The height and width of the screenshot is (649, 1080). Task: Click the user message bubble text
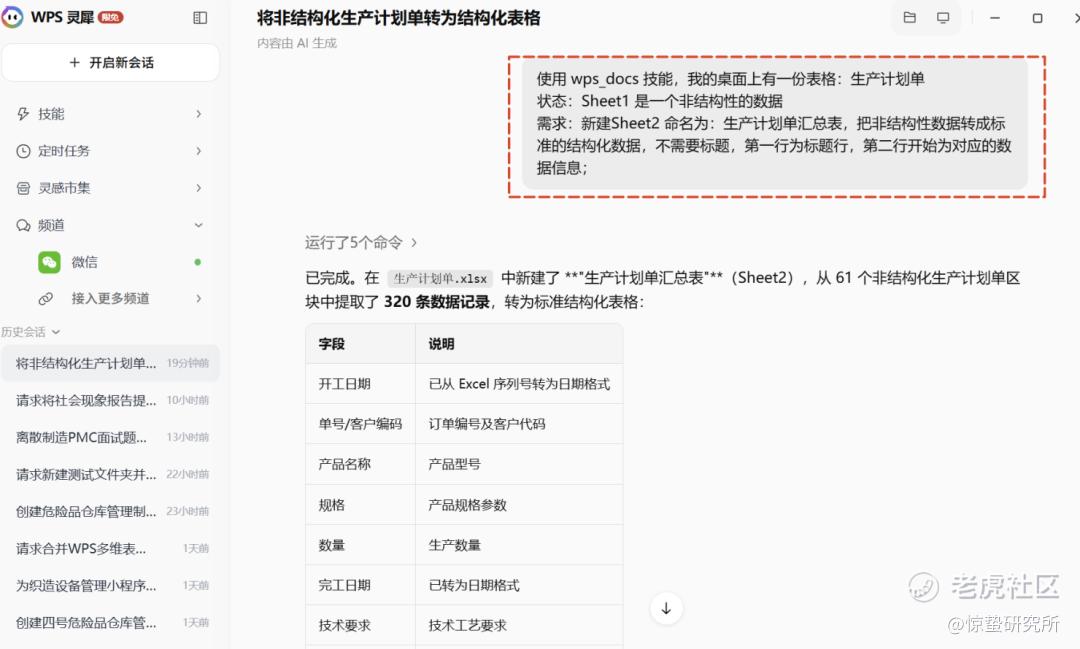(775, 123)
